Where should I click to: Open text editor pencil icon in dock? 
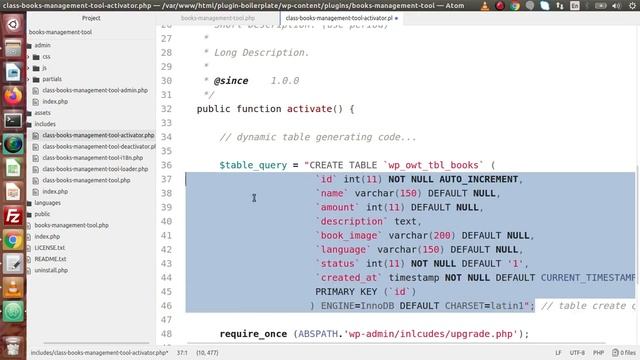point(13,264)
